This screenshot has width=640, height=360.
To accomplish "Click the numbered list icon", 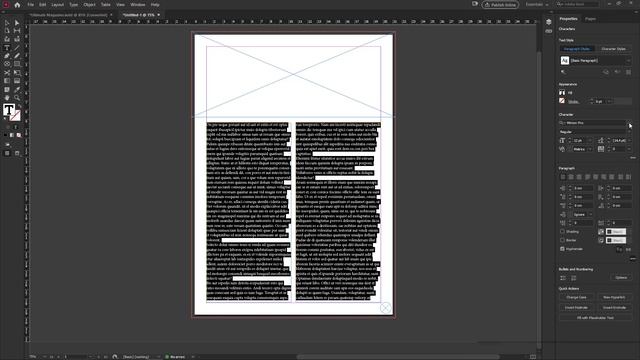I will coord(573,278).
